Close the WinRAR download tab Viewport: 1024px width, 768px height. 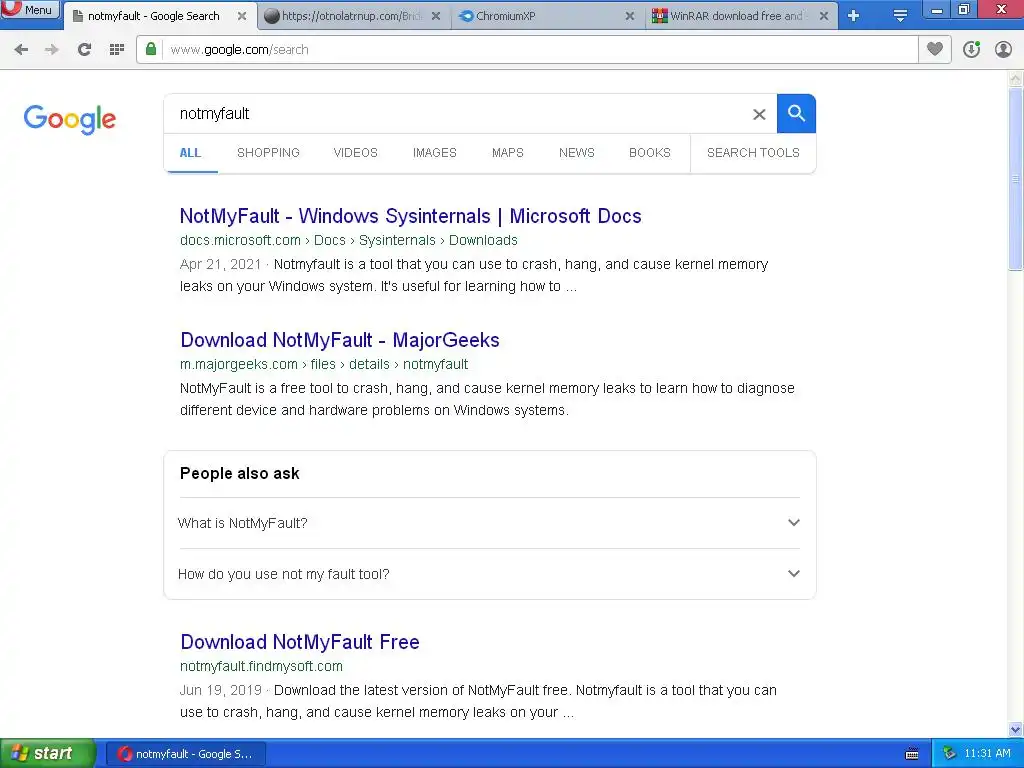pos(824,16)
